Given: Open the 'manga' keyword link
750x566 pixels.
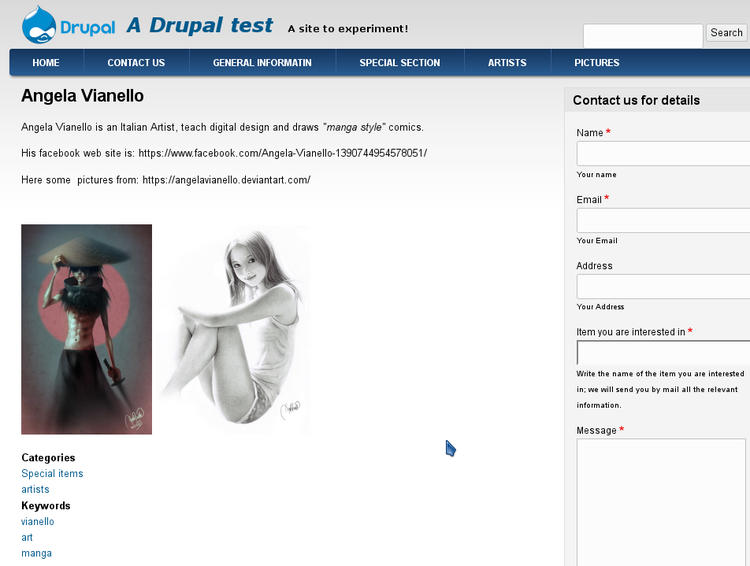Looking at the screenshot, I should tap(36, 553).
